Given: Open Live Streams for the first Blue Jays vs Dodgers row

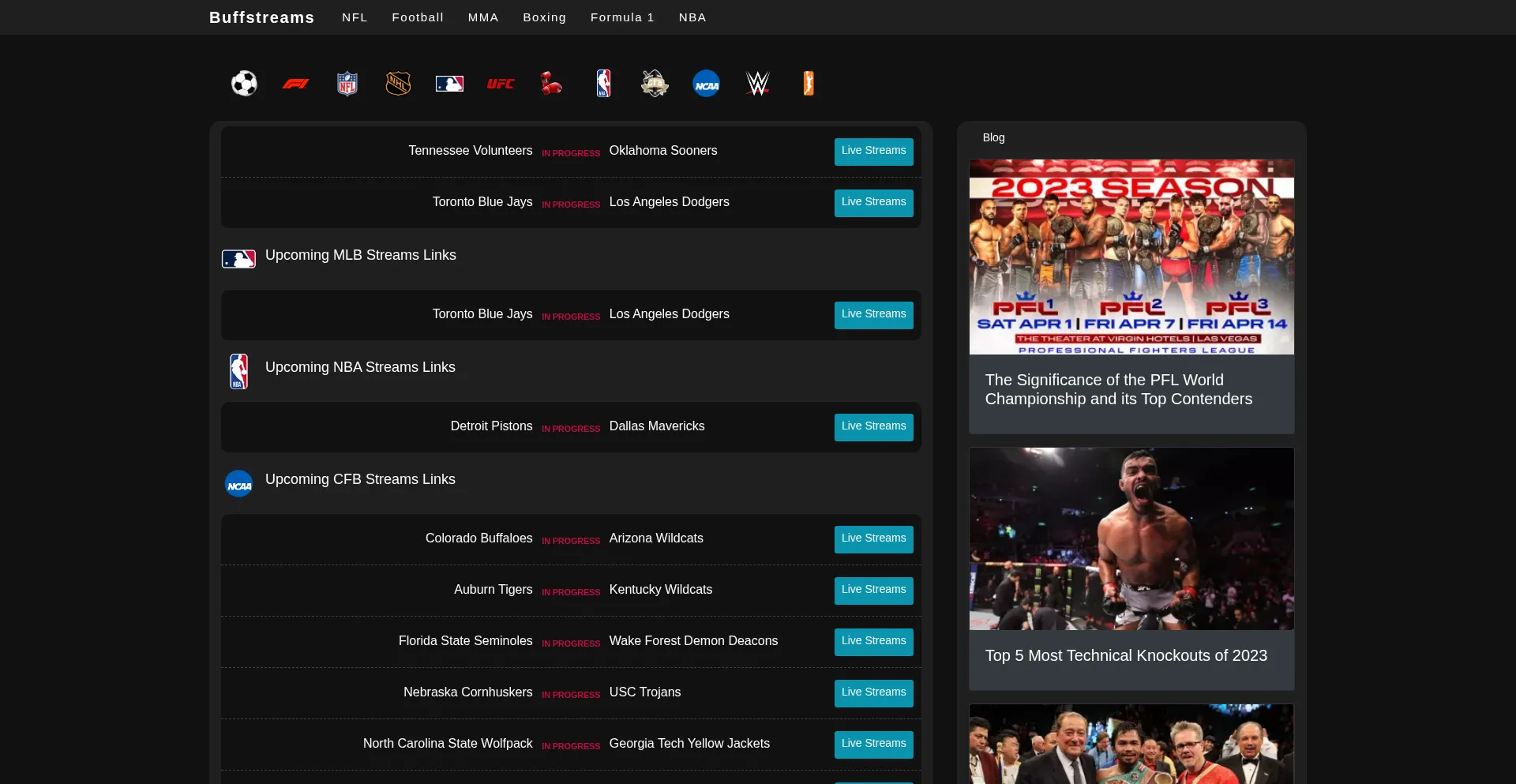Looking at the screenshot, I should 873,203.
